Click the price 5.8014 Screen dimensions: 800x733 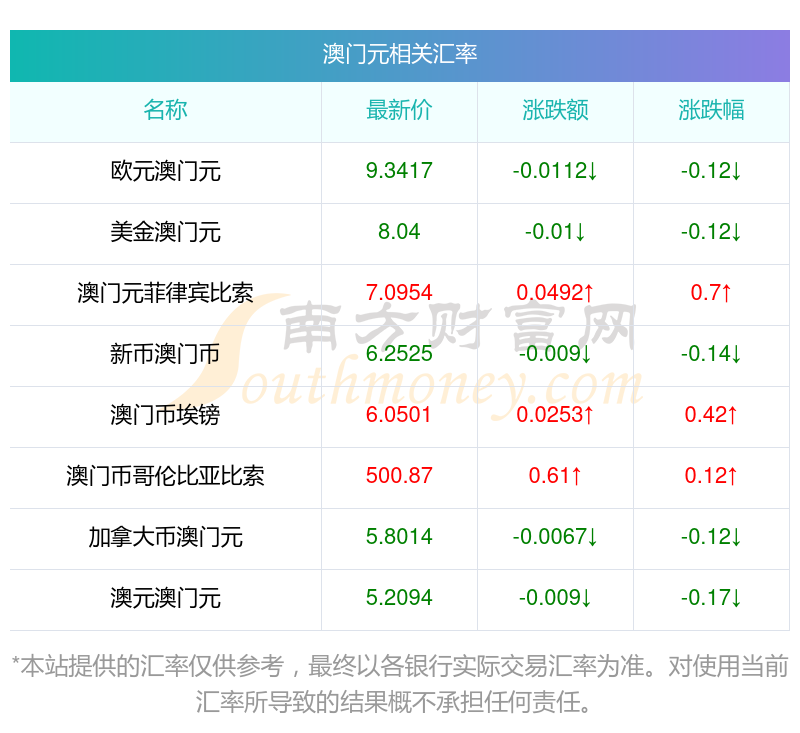point(399,537)
